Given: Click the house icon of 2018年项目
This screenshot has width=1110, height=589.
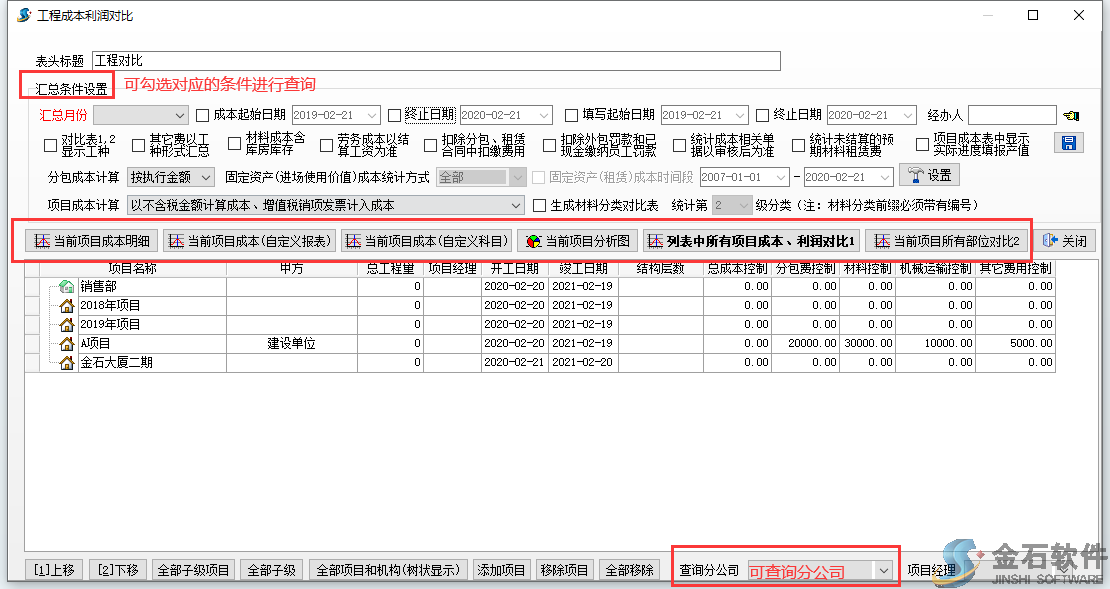Looking at the screenshot, I should 67,306.
